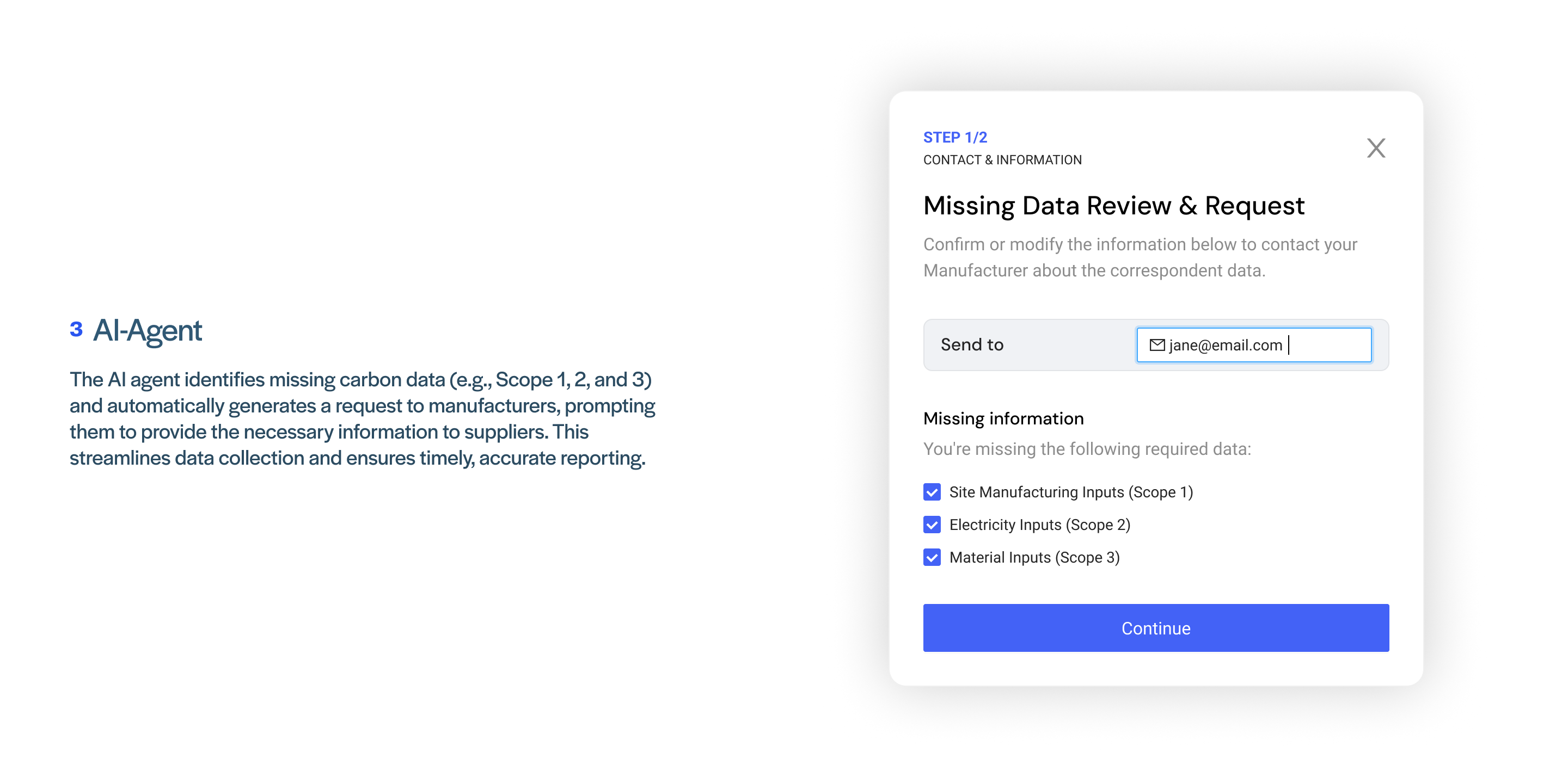Uncheck Site Manufacturing Inputs (Scope 1)
Image resolution: width=1568 pixels, height=777 pixels.
932,492
